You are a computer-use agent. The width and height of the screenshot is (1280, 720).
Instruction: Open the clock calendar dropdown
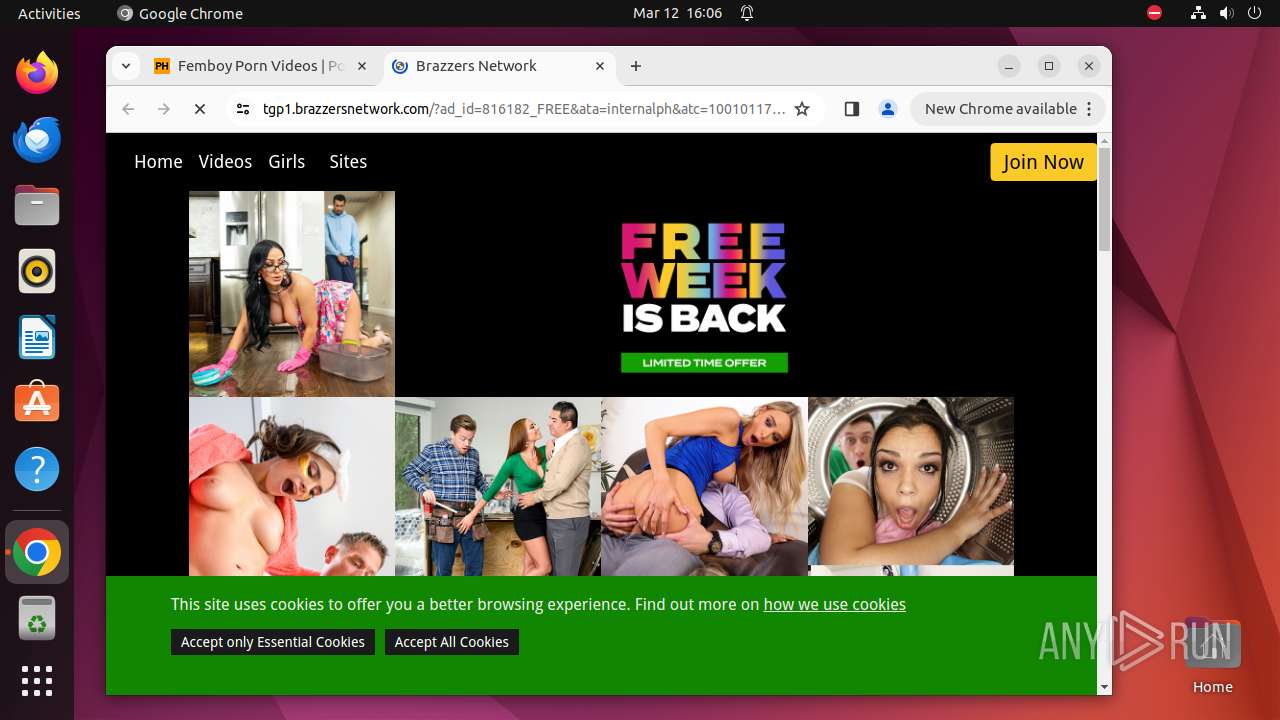click(677, 14)
